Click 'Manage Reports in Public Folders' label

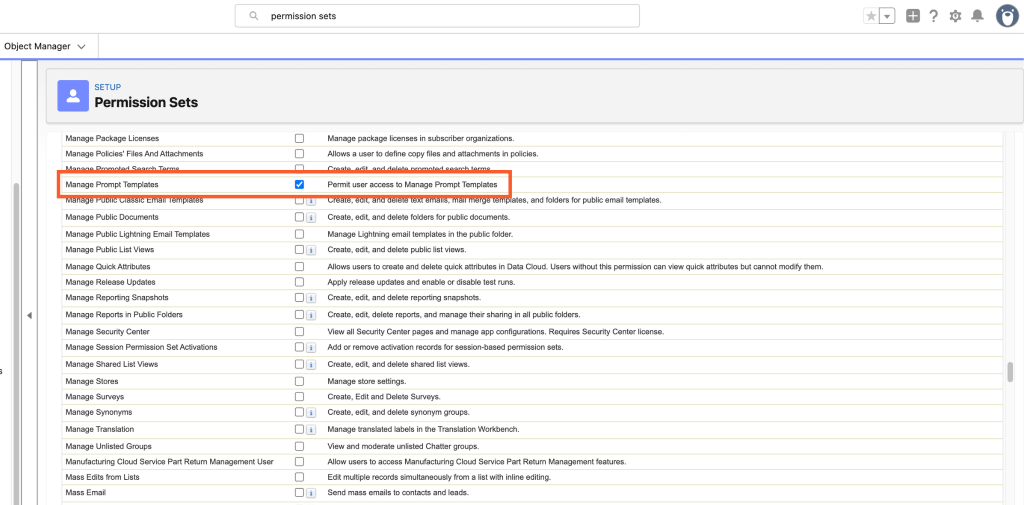click(x=124, y=315)
